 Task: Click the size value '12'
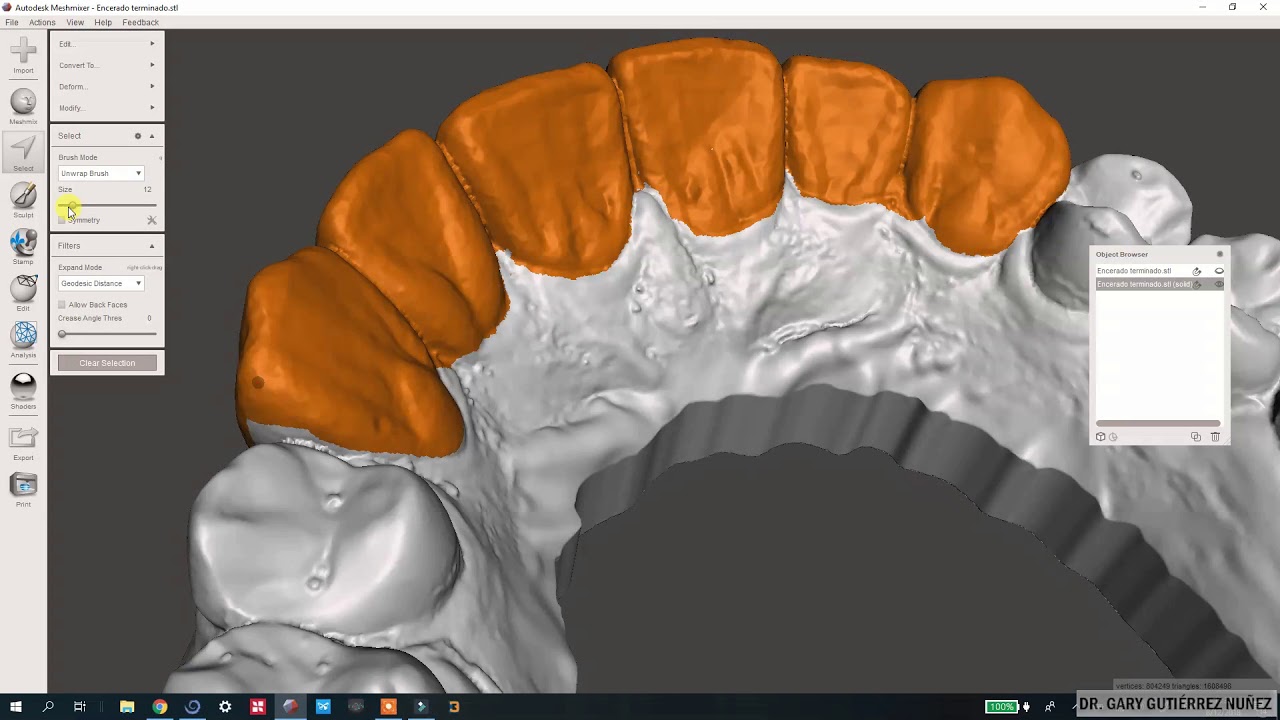point(147,190)
